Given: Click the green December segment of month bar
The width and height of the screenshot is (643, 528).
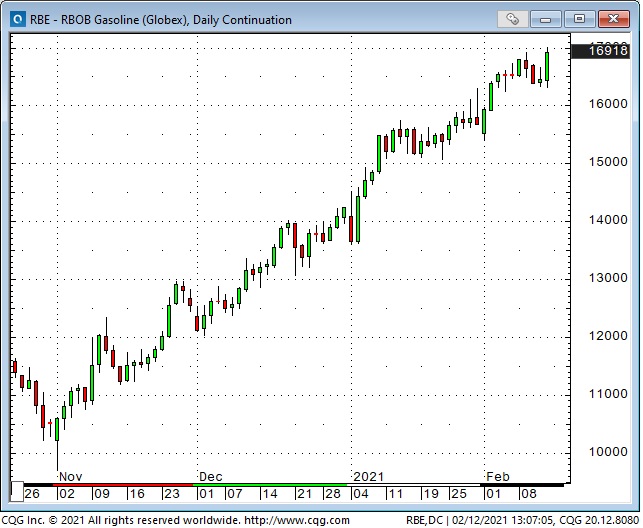Looking at the screenshot, I should [x=270, y=485].
